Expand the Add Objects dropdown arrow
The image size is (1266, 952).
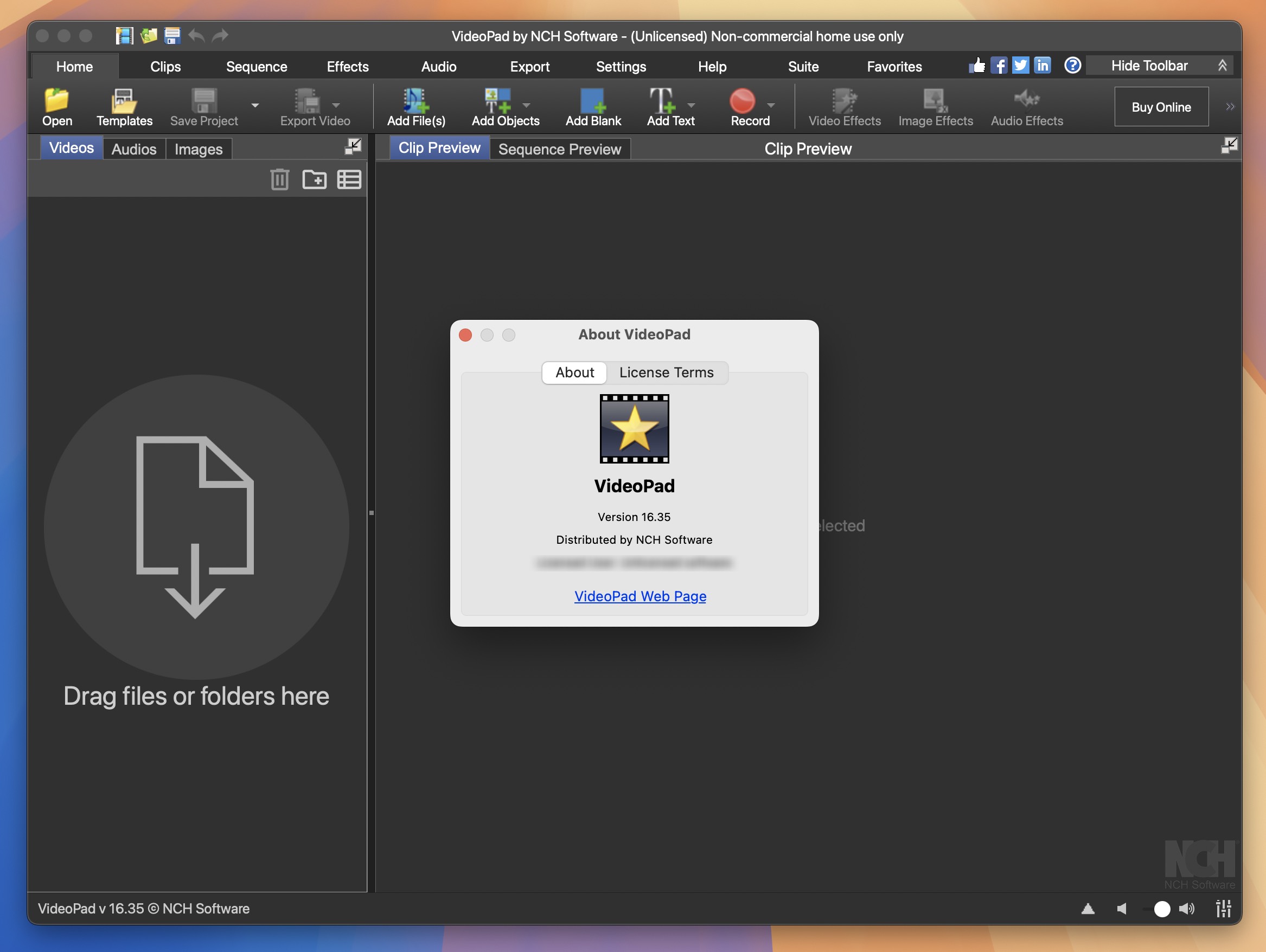(527, 105)
